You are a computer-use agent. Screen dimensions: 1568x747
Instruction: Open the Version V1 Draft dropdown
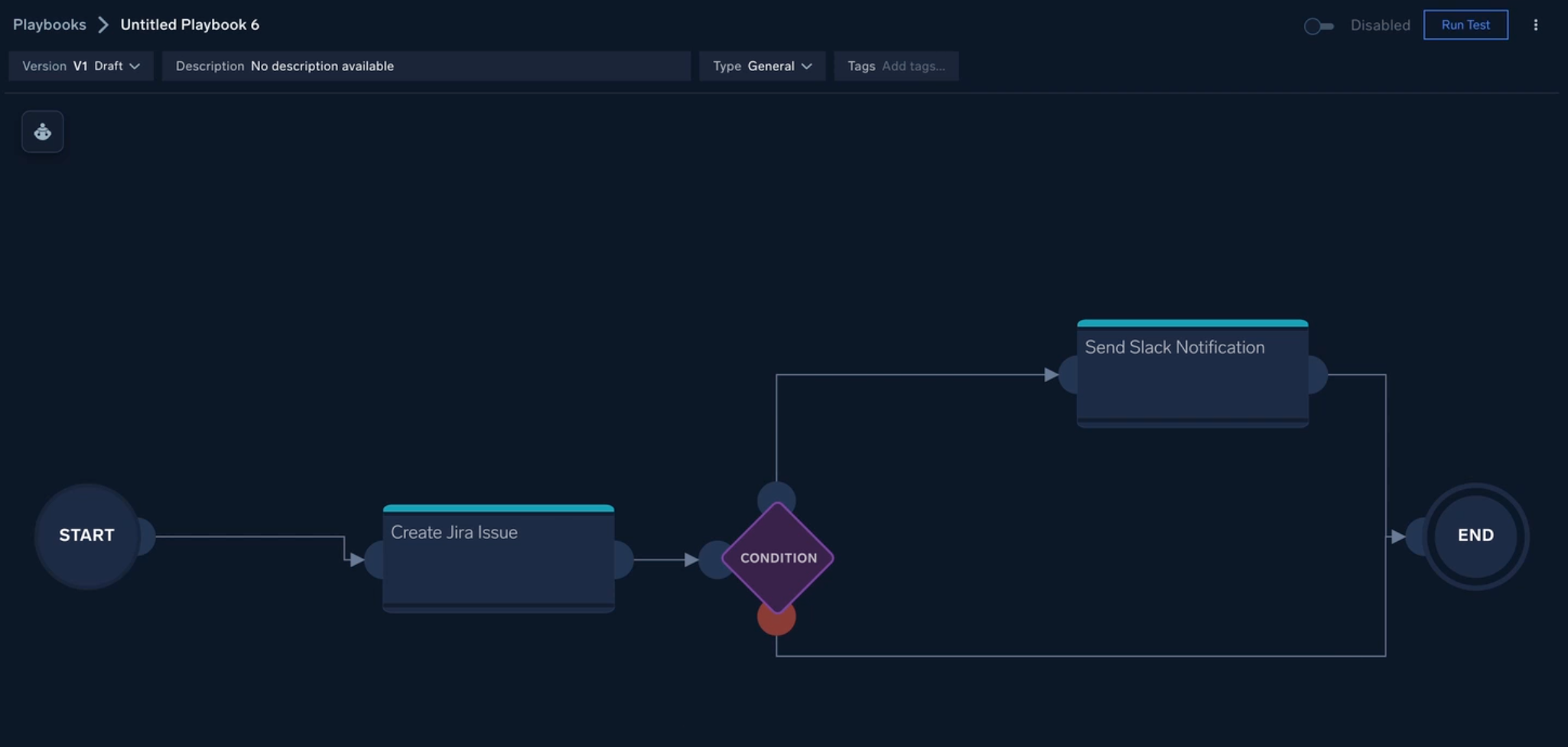point(81,66)
